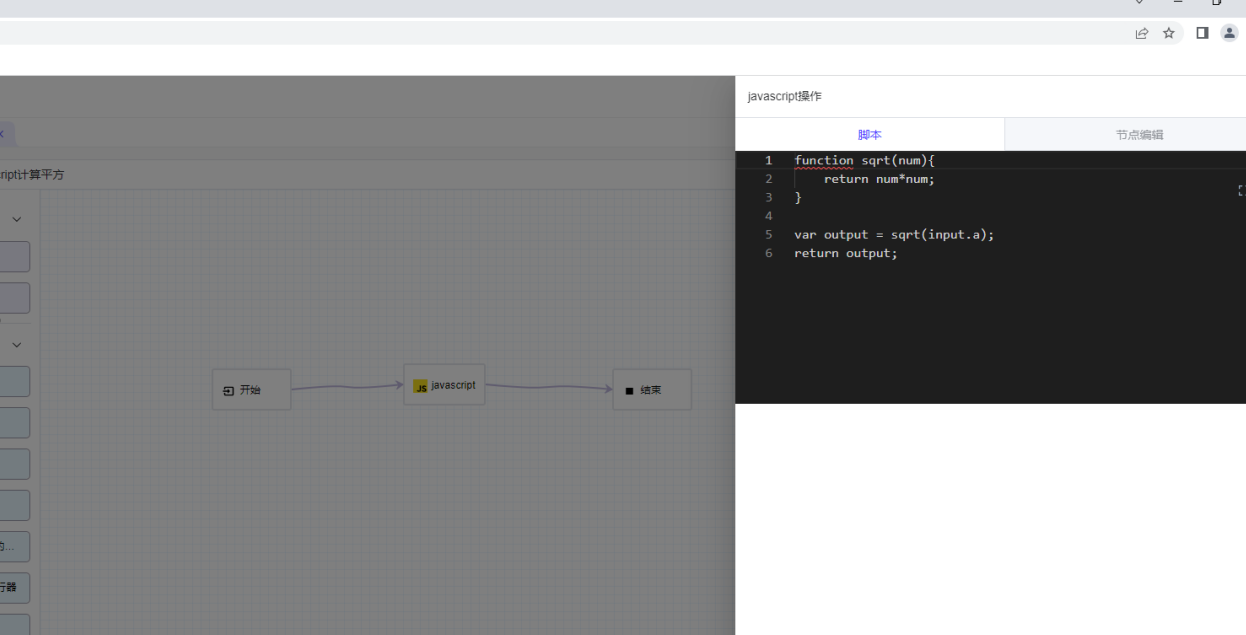
Task: Click line number 6 in editor gutter
Action: (768, 254)
